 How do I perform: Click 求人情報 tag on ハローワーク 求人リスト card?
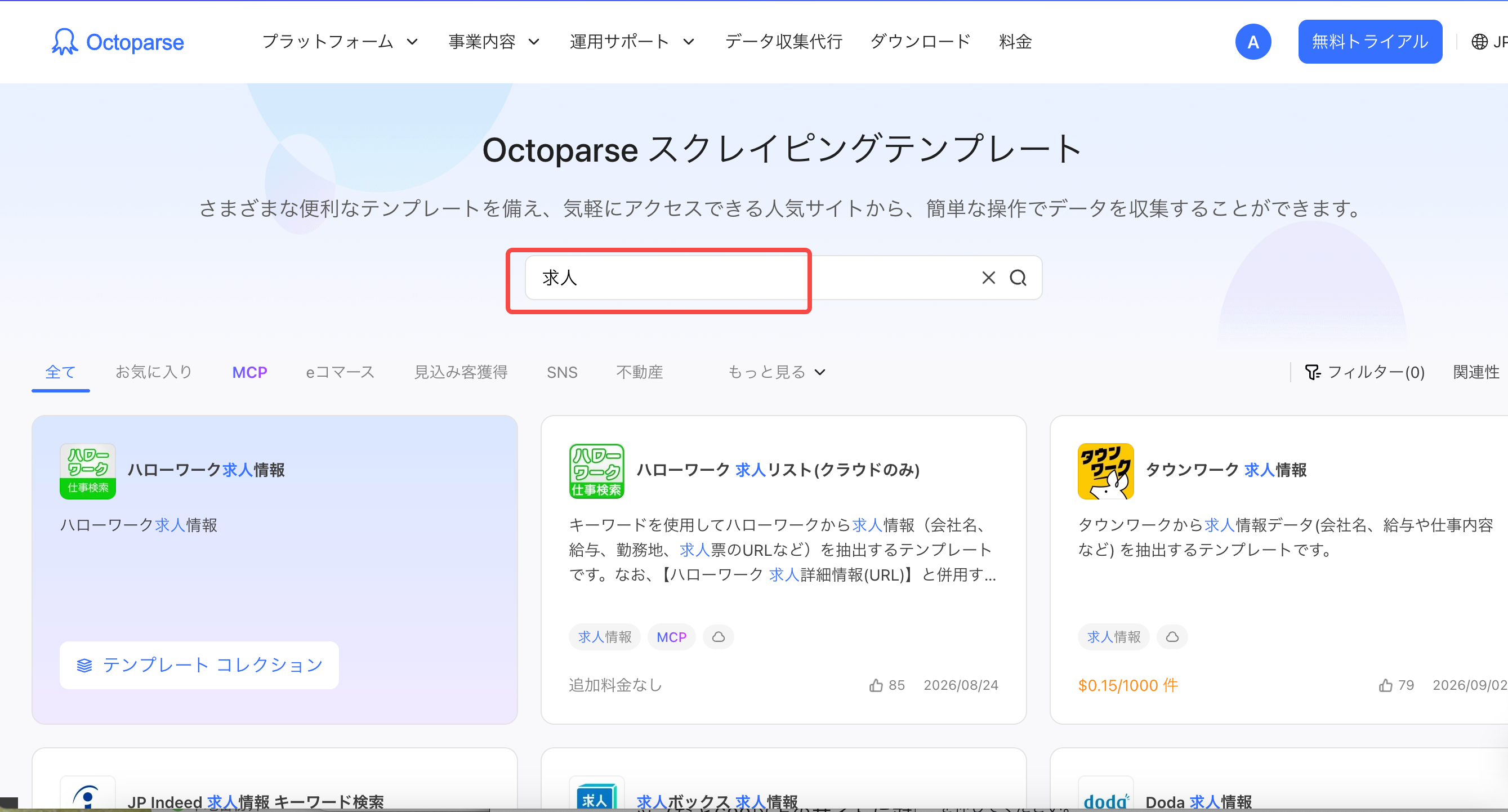(605, 636)
